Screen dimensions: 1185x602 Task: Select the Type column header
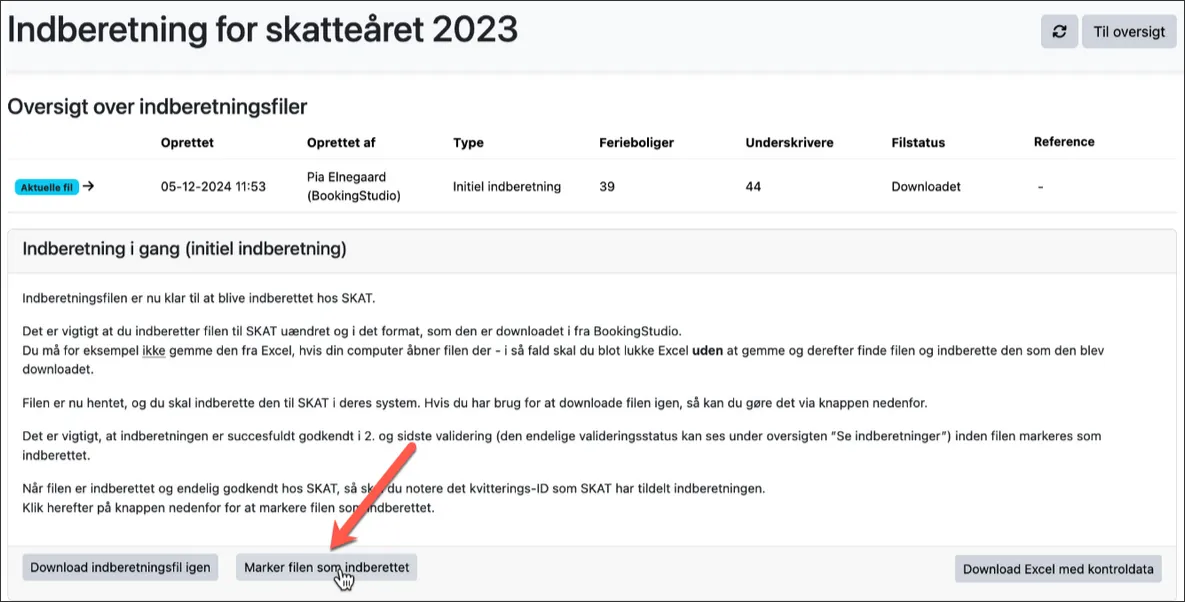point(468,142)
